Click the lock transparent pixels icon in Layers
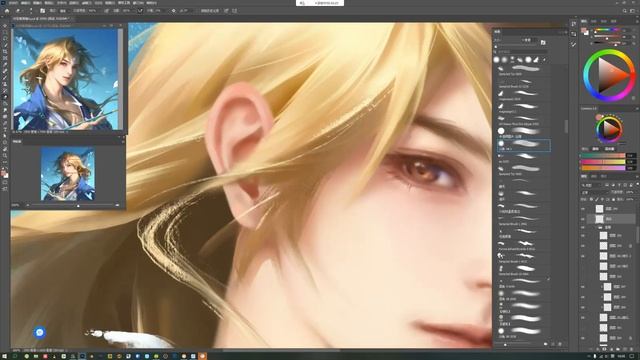The width and height of the screenshot is (640, 360). pyautogui.click(x=591, y=199)
